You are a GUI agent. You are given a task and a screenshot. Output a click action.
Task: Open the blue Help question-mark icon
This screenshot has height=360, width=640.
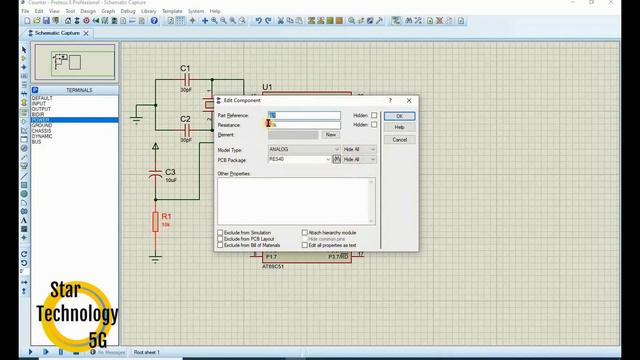tap(154, 20)
